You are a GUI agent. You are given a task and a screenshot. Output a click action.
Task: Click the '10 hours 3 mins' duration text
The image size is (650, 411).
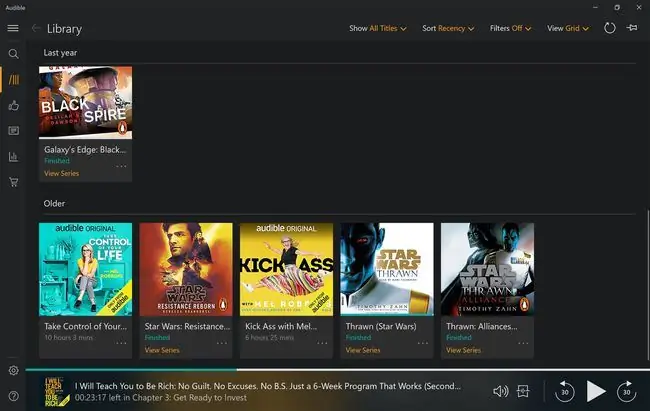[x=68, y=338]
